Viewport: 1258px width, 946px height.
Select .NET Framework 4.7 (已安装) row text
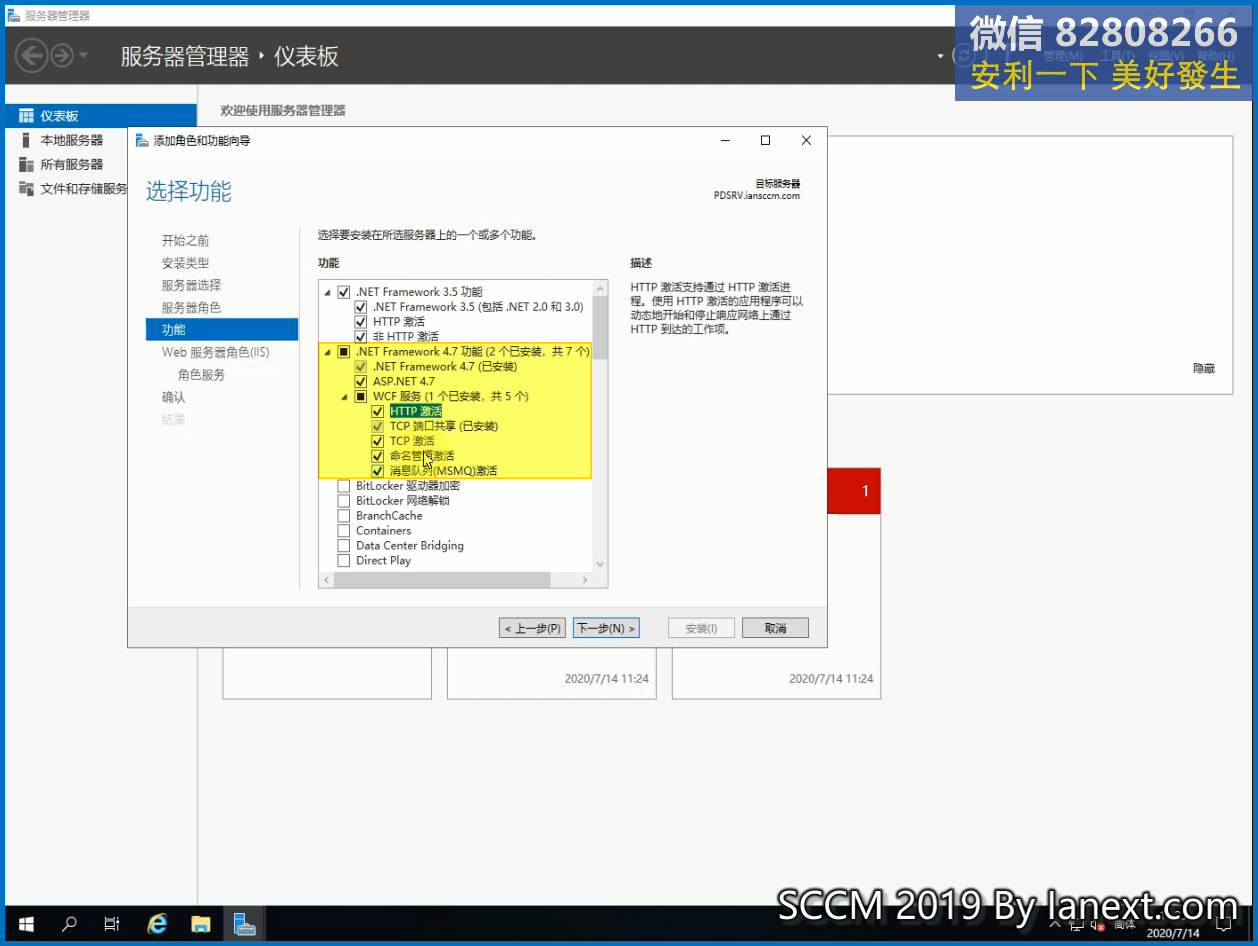[444, 367]
